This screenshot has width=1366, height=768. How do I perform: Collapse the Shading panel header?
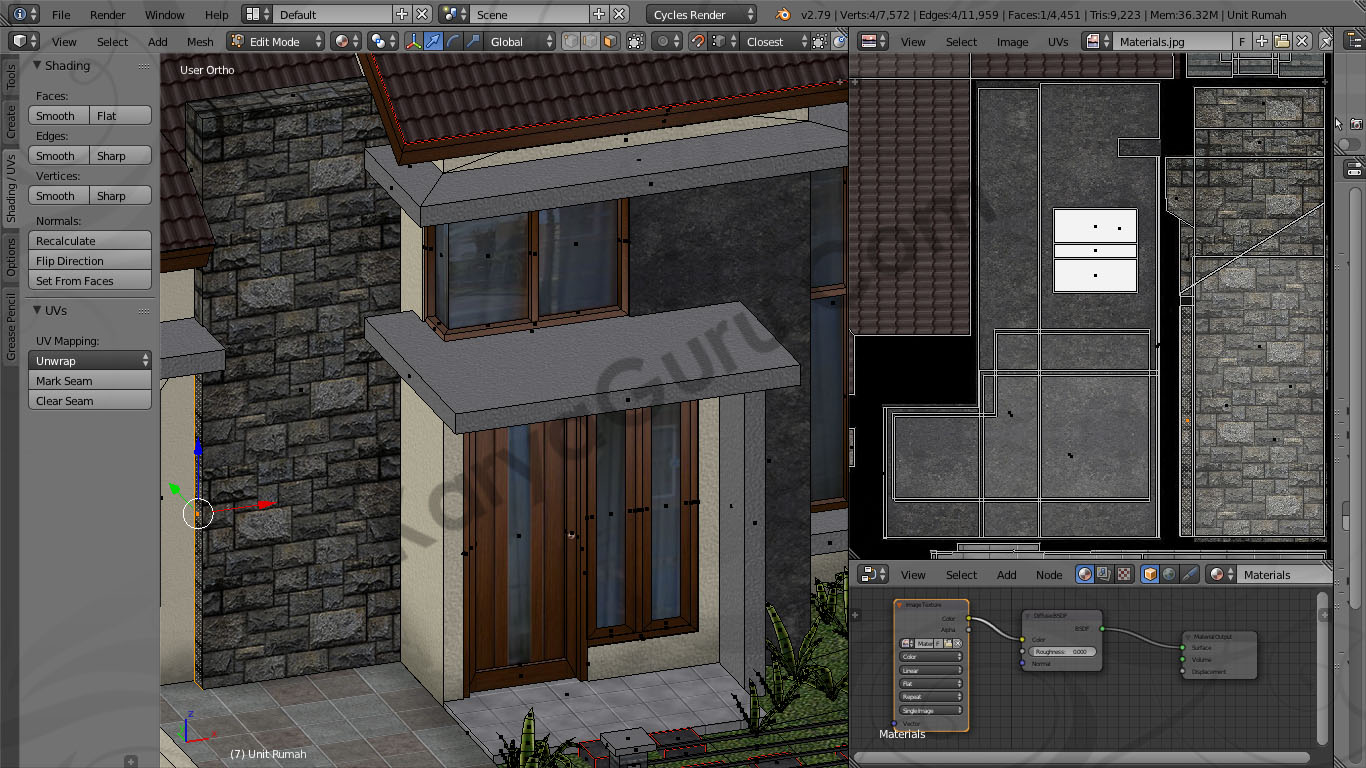coord(67,66)
